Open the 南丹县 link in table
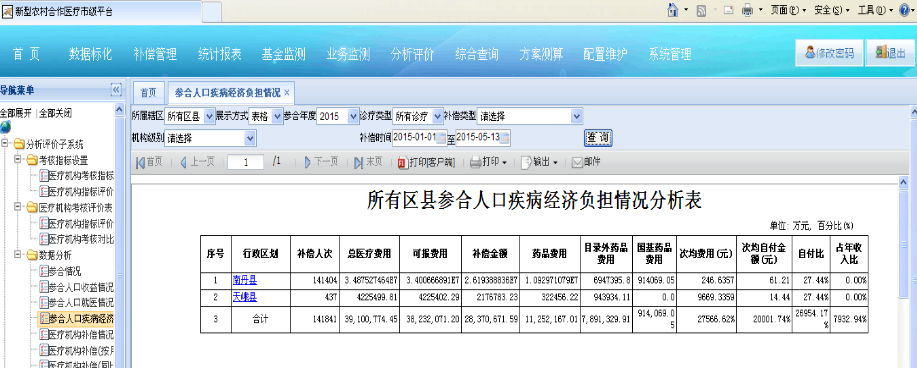The width and height of the screenshot is (917, 368). pos(244,280)
